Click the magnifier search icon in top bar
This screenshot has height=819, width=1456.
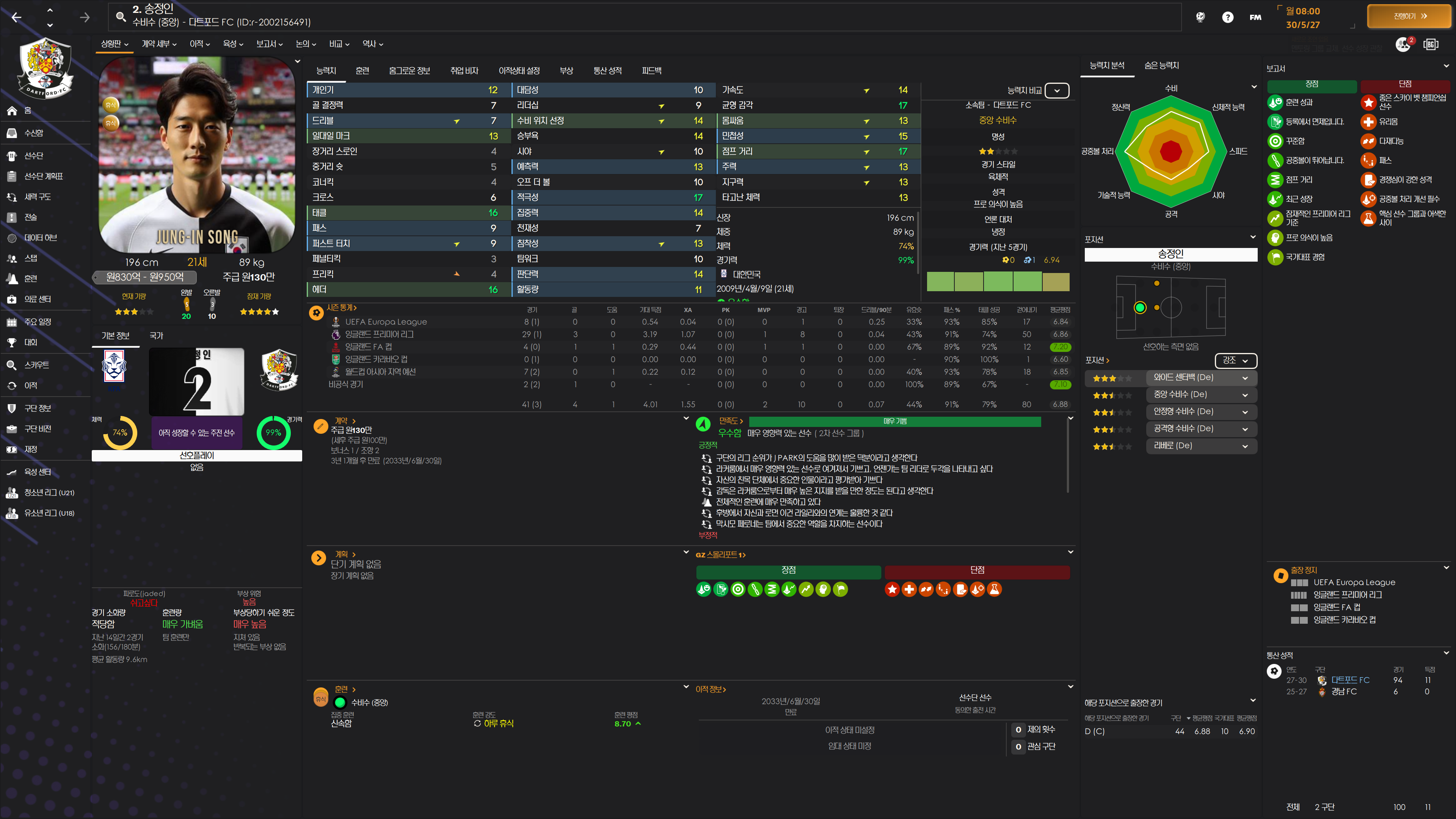[x=121, y=16]
